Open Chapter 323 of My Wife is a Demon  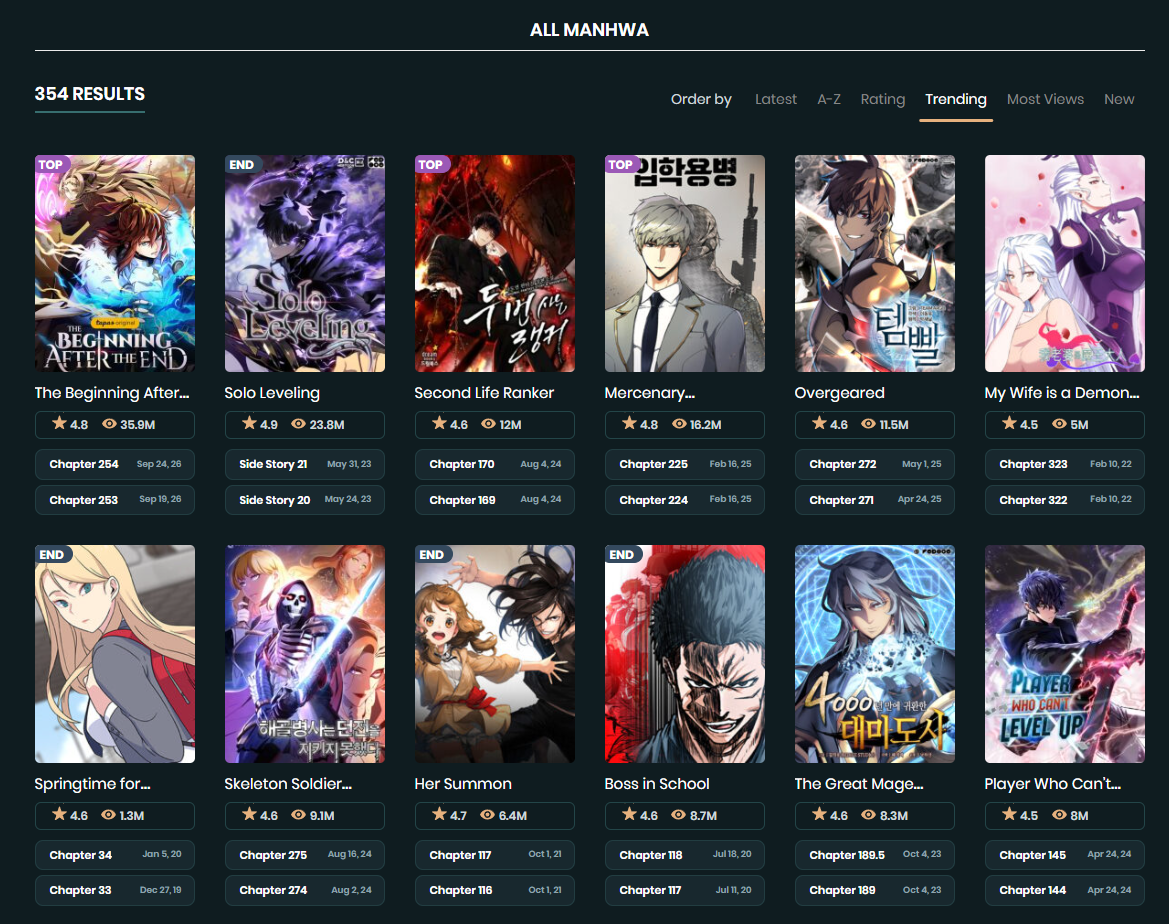pos(1065,464)
